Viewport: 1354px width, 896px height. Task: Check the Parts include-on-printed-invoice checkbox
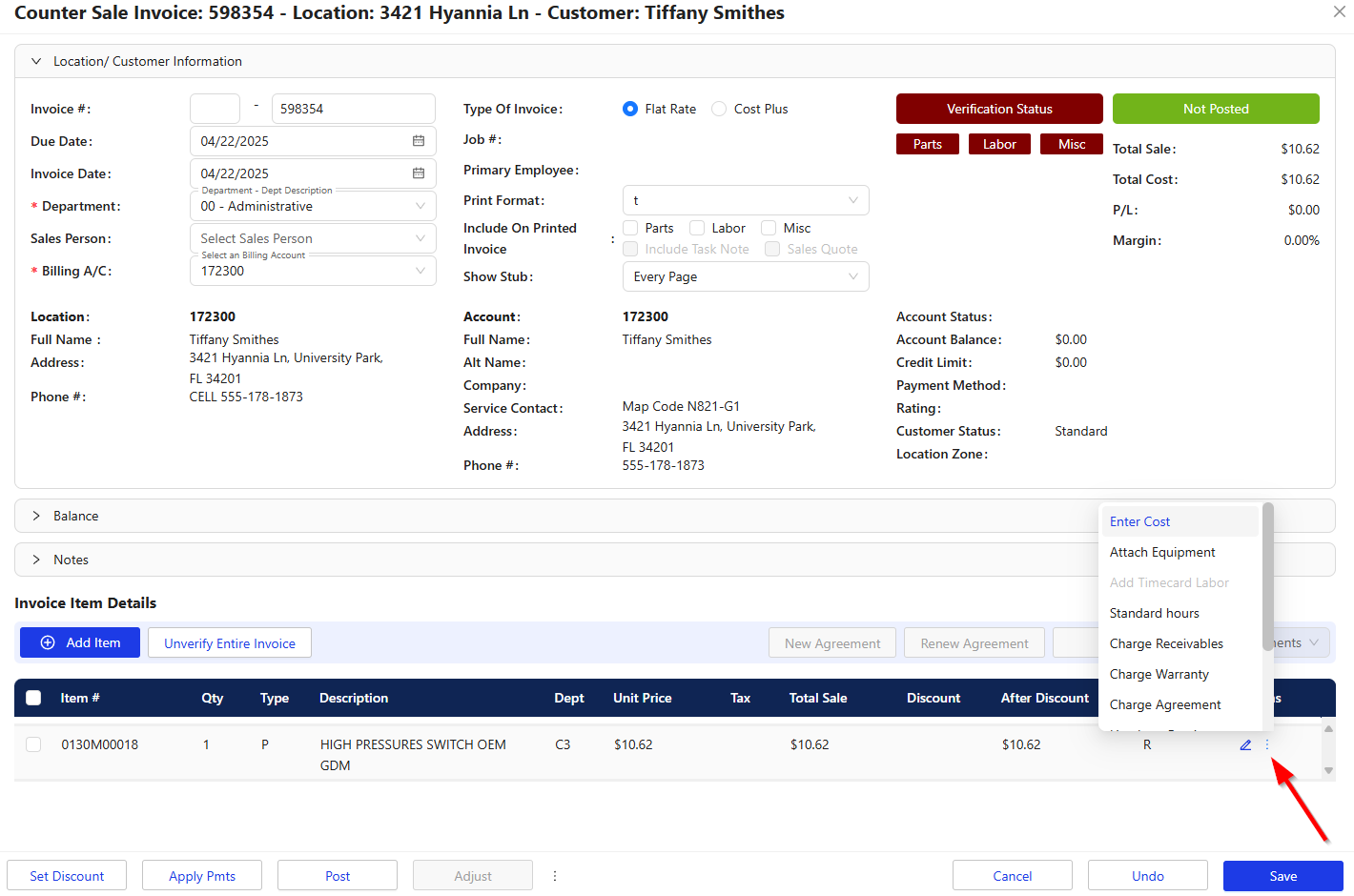[630, 228]
